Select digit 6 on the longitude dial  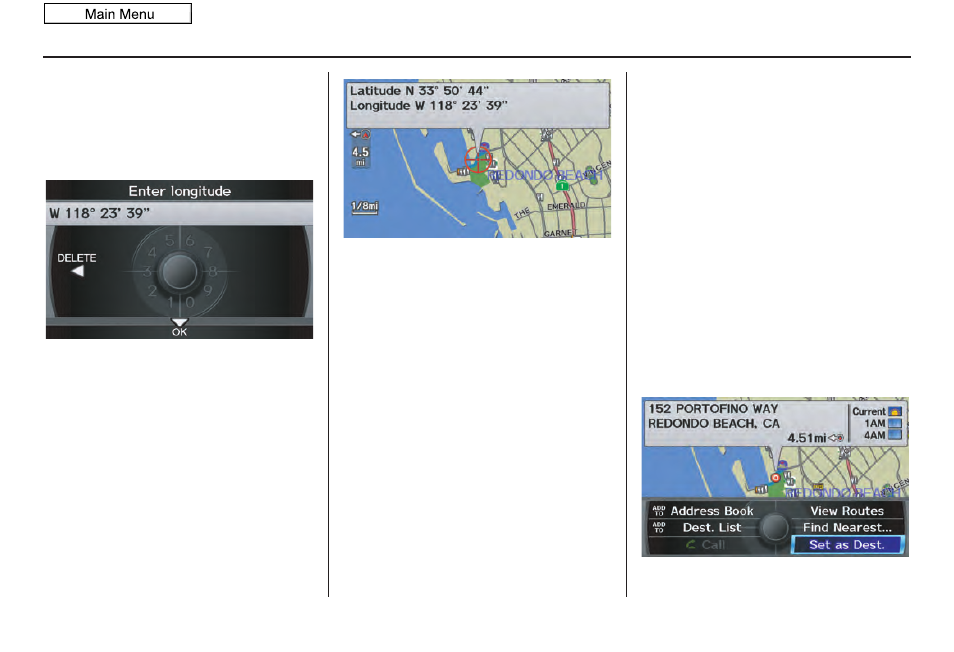click(x=190, y=241)
